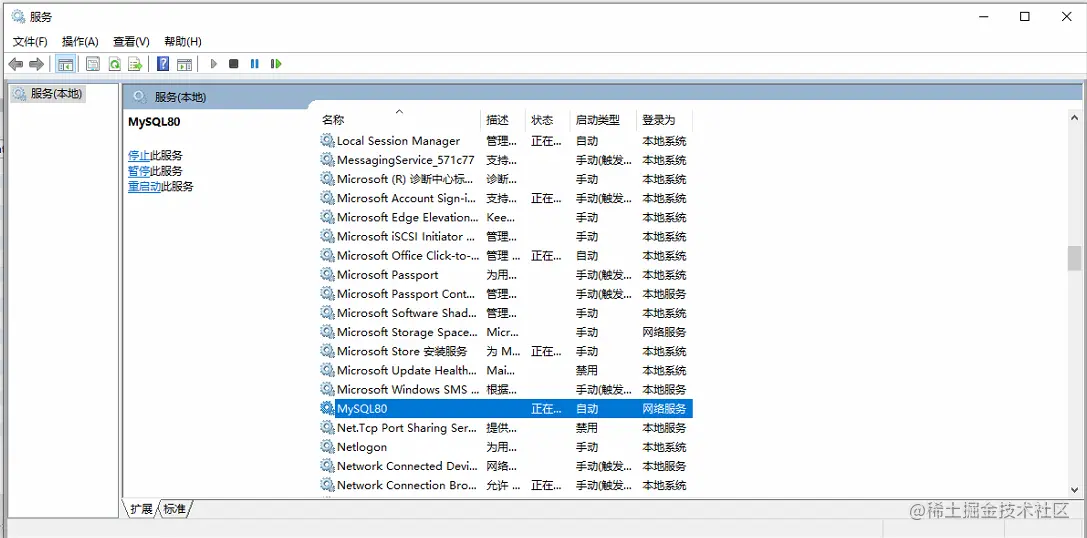
Task: Click the Services gear icon in the title bar
Action: click(19, 17)
